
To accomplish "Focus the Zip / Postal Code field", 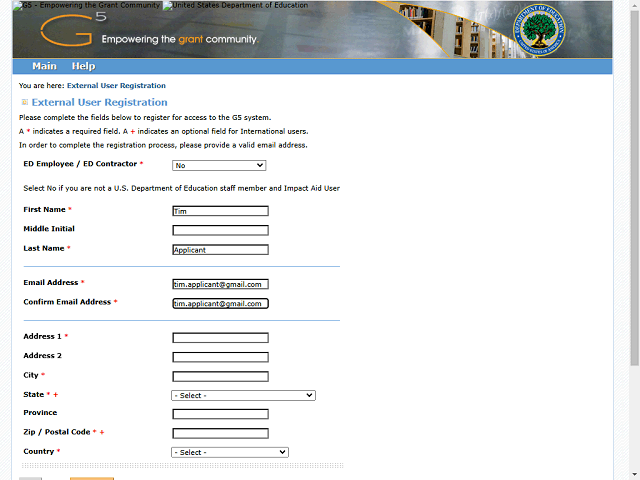I will point(220,433).
